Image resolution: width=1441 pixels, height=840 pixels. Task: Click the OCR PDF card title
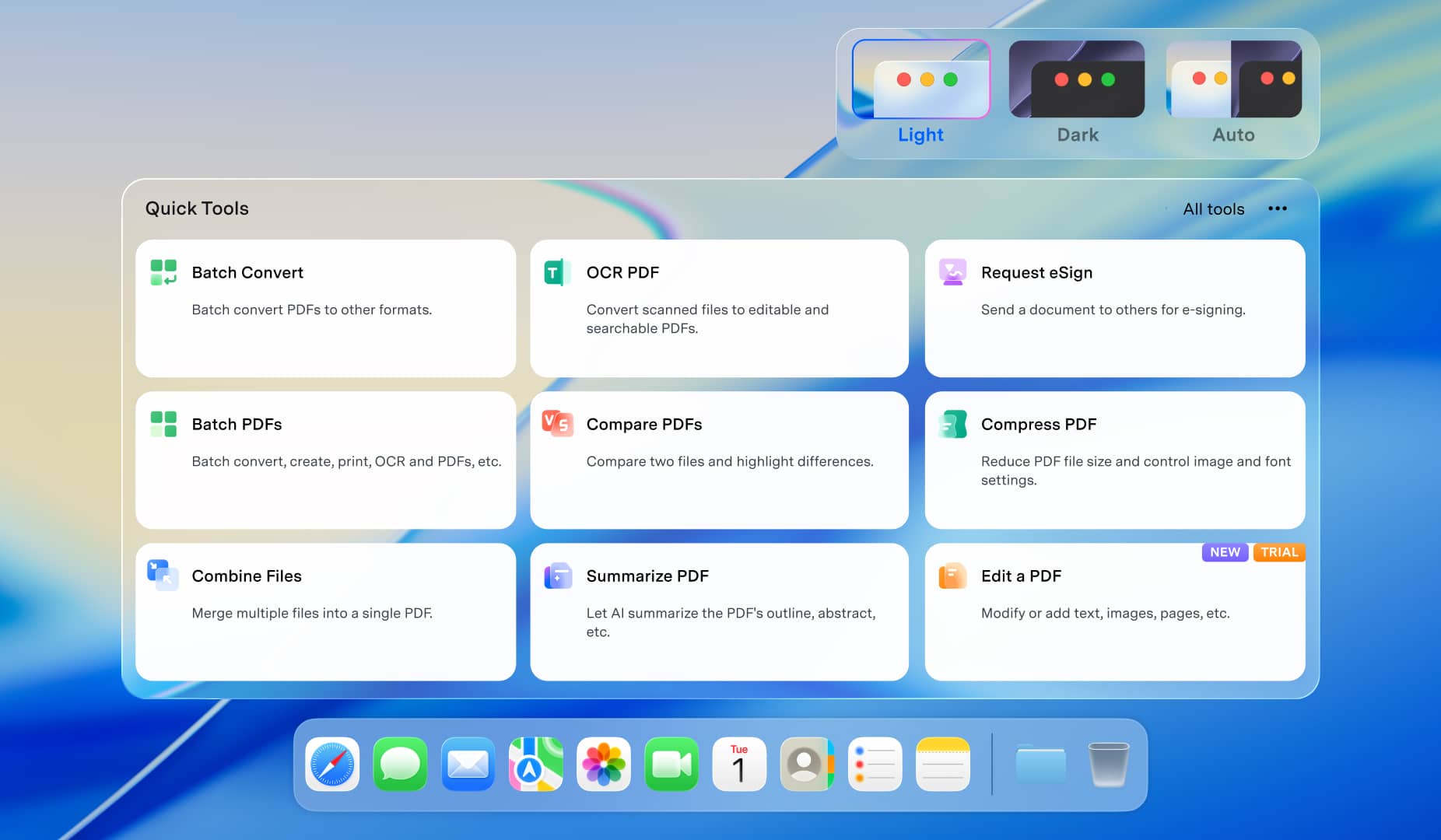622,273
